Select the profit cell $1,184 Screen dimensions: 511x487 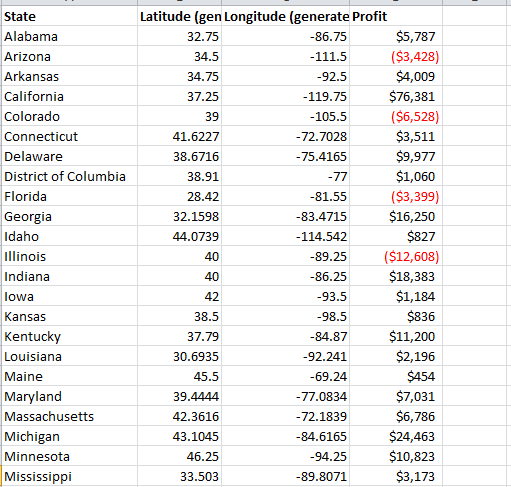click(x=396, y=296)
